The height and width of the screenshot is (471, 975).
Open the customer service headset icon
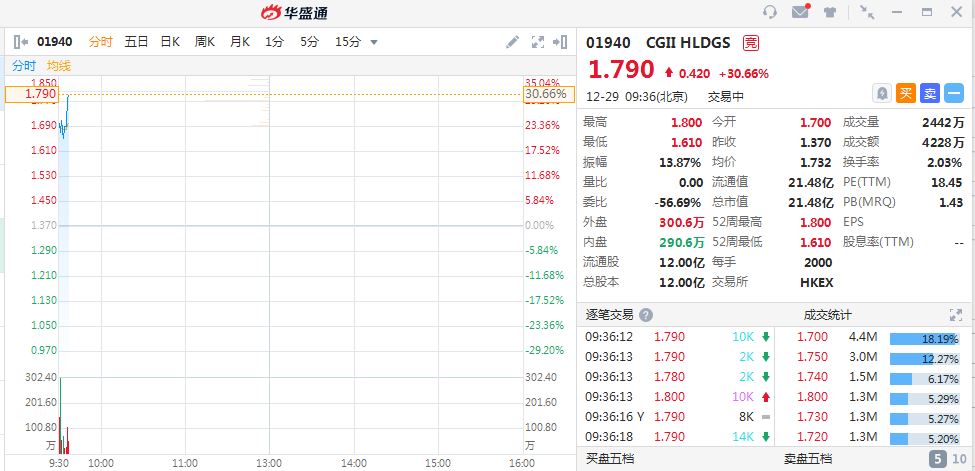770,12
